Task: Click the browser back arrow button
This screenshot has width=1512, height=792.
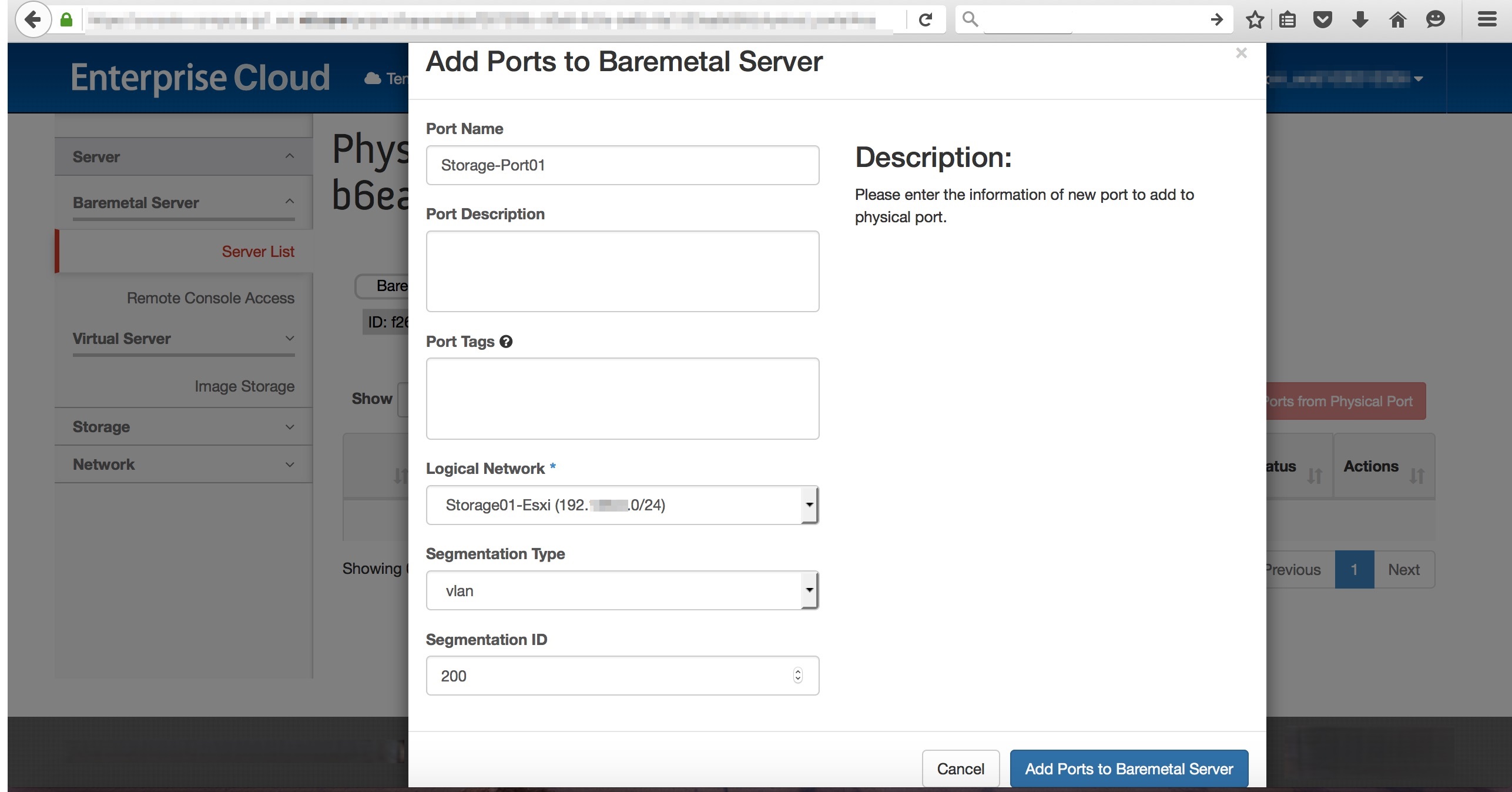Action: 32,19
